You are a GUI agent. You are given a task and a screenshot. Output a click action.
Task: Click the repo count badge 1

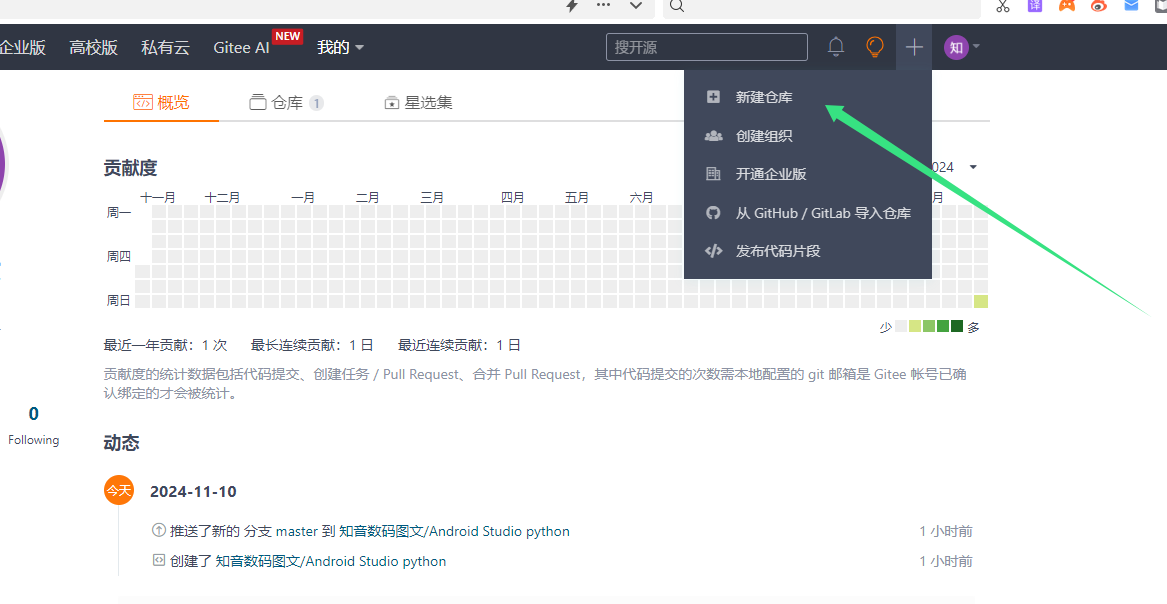316,103
